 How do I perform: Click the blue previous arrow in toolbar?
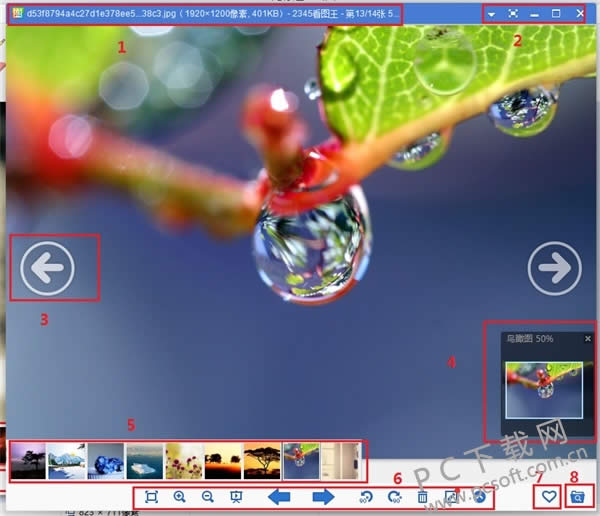click(x=279, y=497)
